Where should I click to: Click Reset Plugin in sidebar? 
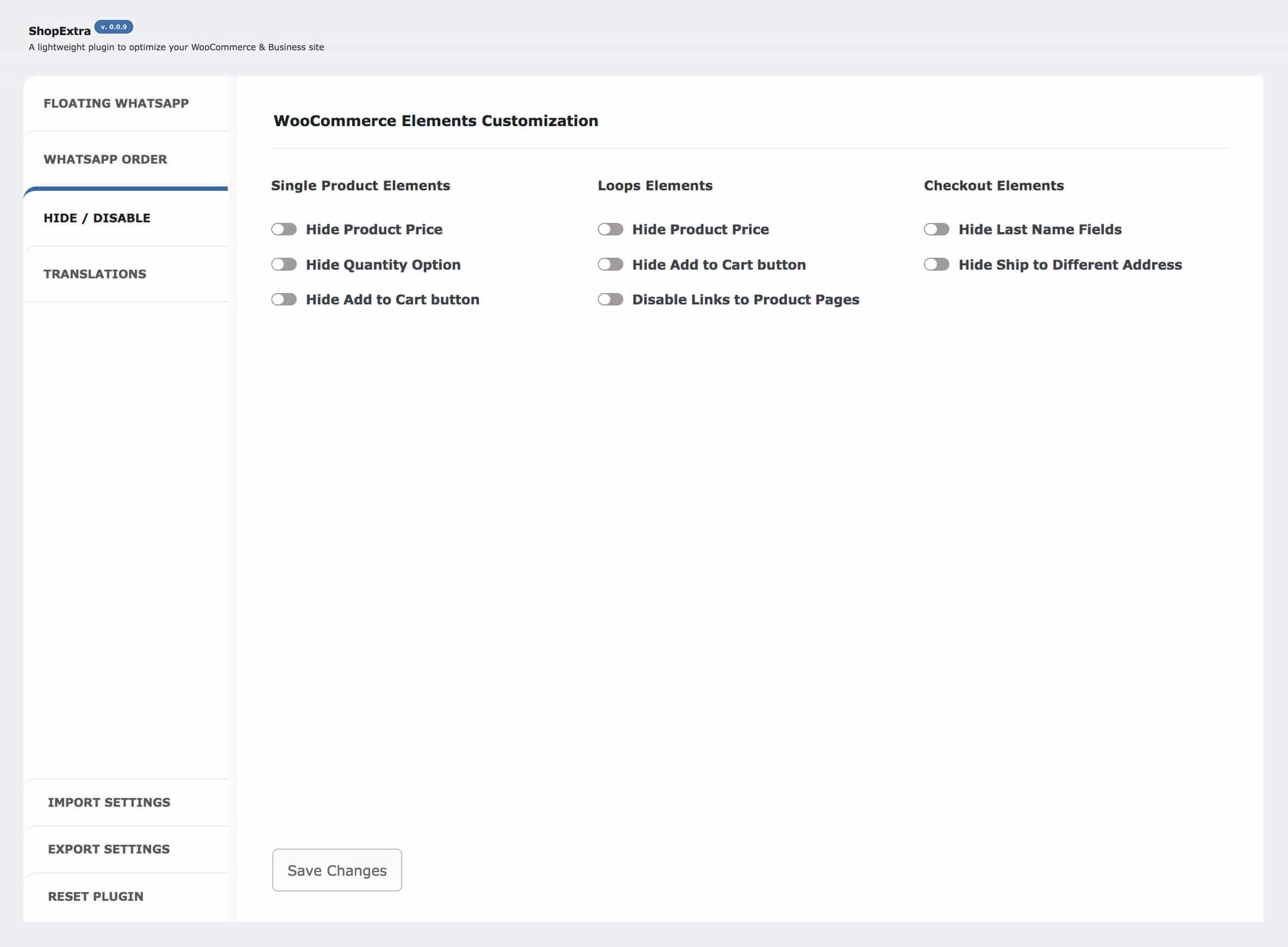coord(126,896)
